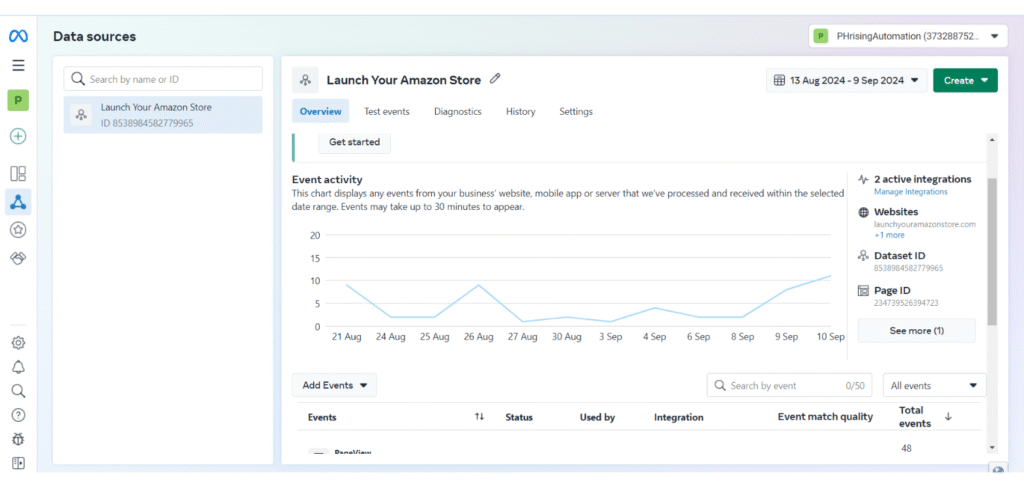This screenshot has width=1024, height=487.
Task: Click the Search by name or ID field
Action: [163, 79]
